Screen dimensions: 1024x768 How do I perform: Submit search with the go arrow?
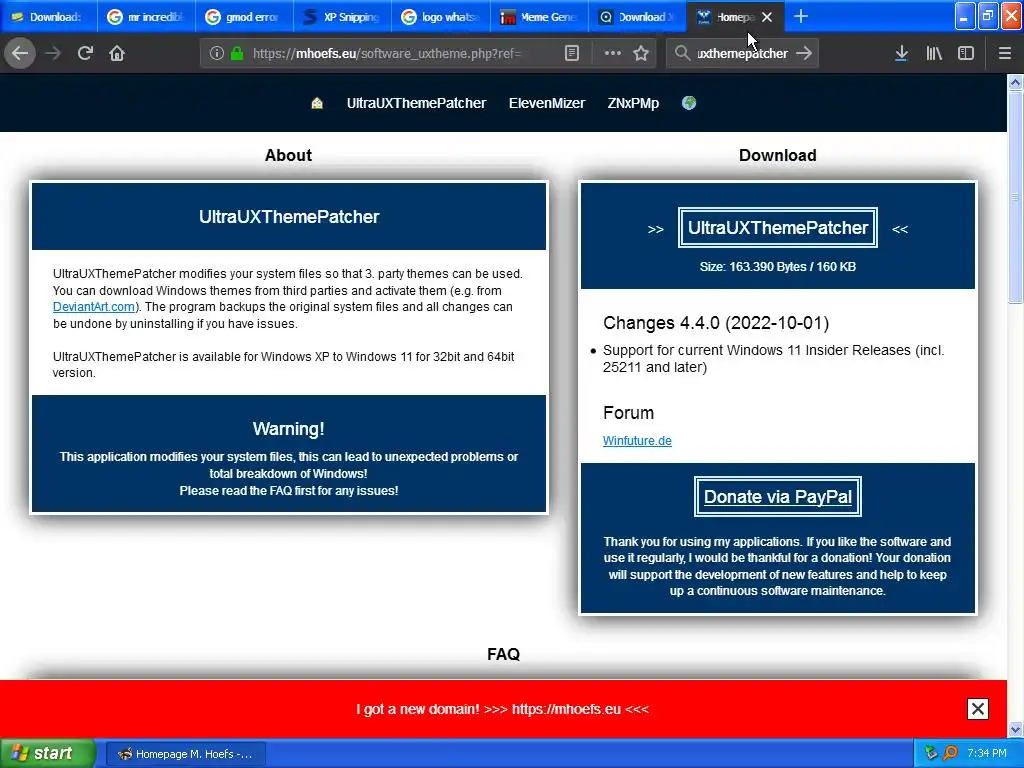804,53
